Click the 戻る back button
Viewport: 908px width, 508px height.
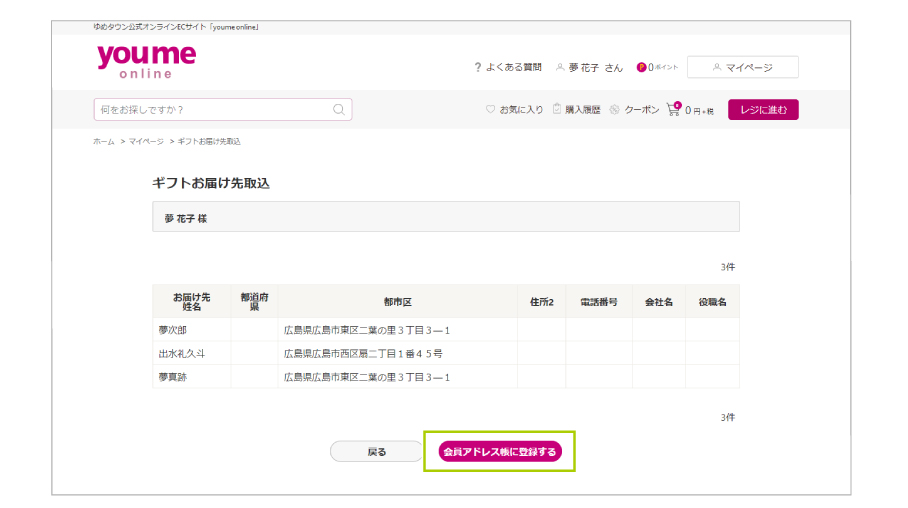pyautogui.click(x=376, y=451)
